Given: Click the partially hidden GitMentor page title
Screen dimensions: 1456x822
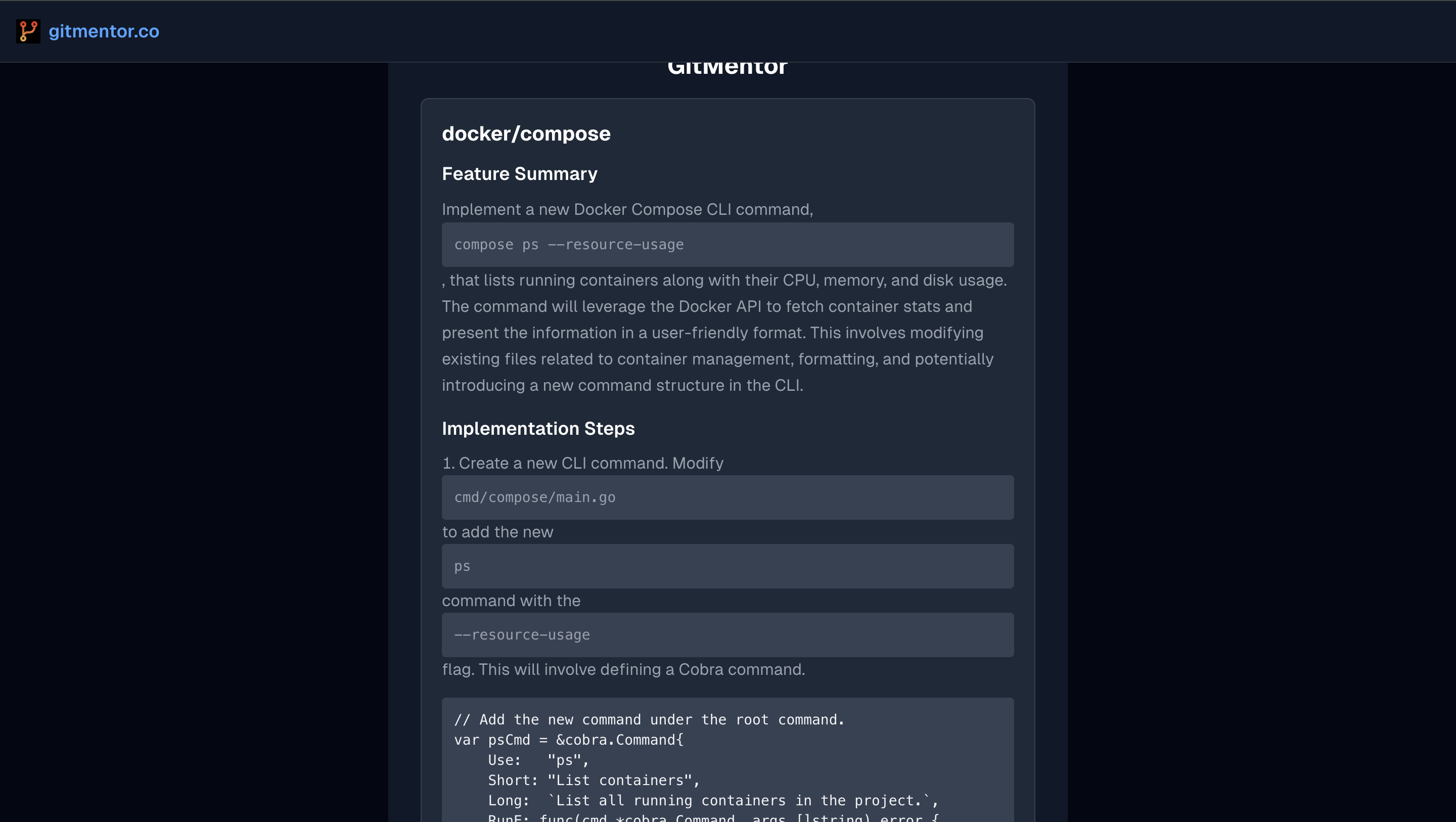Looking at the screenshot, I should (x=727, y=69).
